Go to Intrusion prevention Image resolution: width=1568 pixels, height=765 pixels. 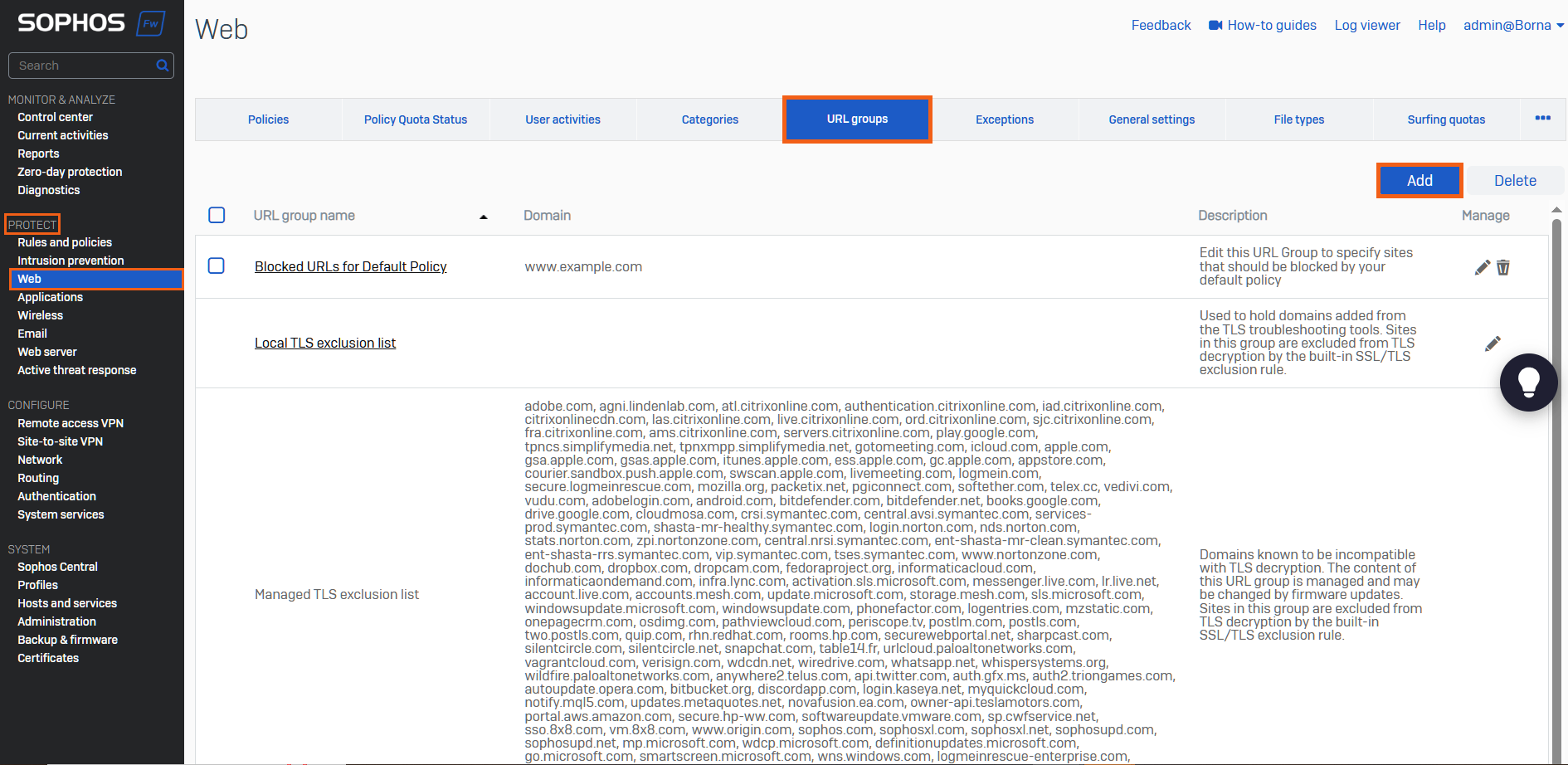71,261
